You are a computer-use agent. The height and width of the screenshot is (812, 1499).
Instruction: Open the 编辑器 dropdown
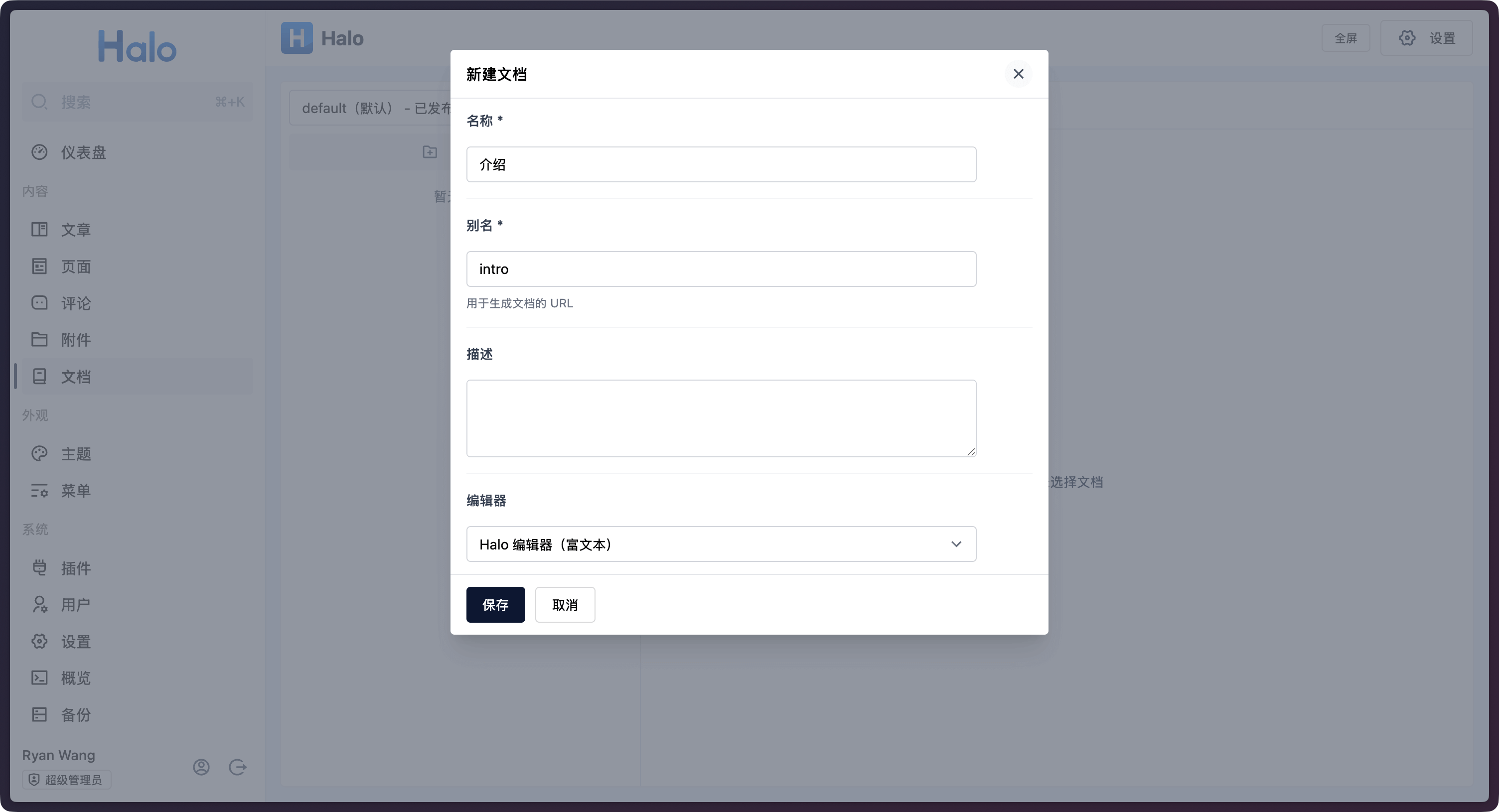pos(721,544)
